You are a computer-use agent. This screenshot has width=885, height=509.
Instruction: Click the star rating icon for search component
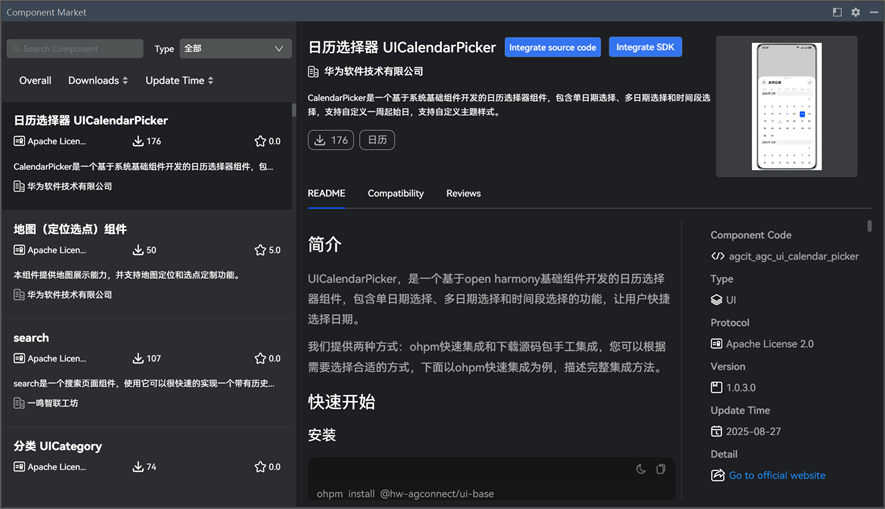260,359
